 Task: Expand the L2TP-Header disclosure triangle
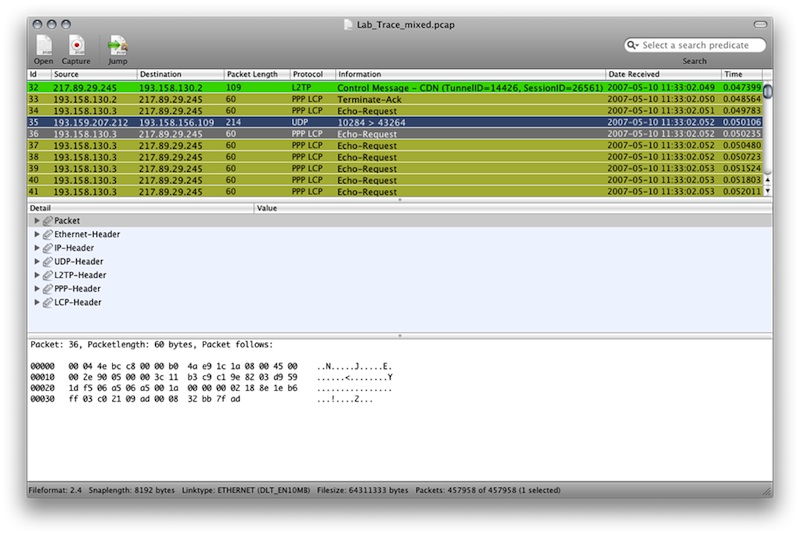coord(38,275)
